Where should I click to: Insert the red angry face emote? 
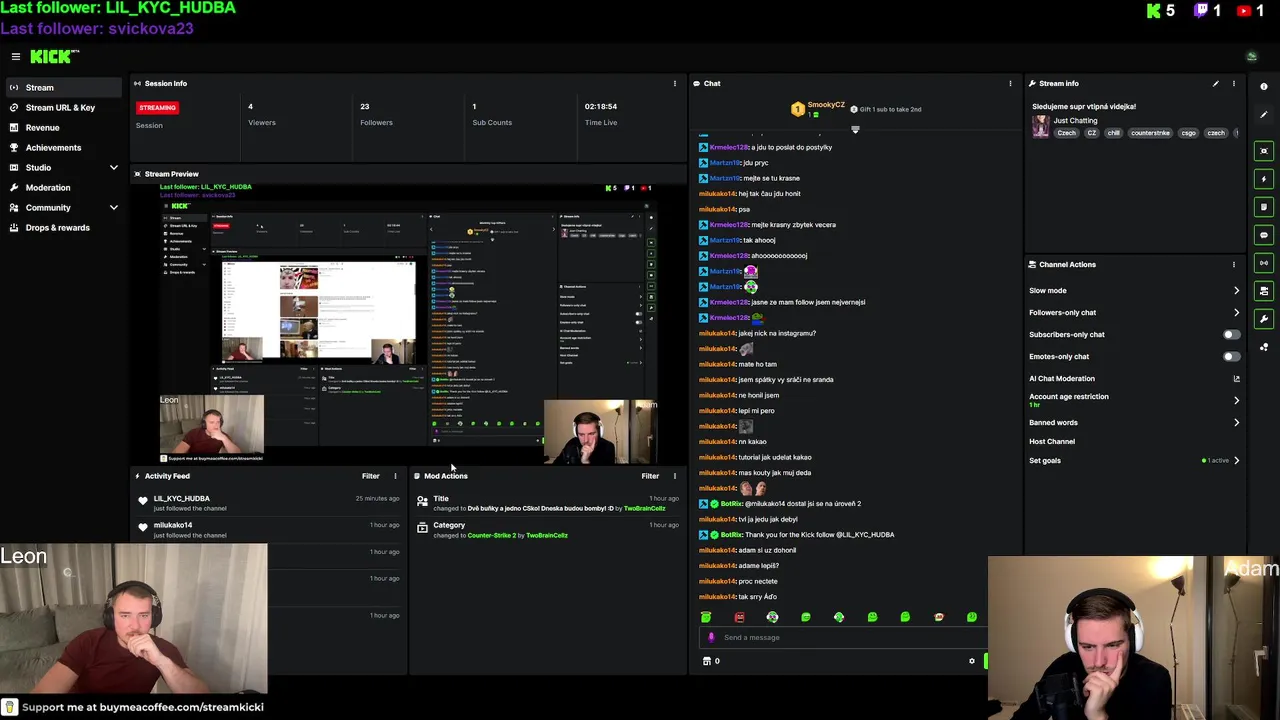(739, 617)
